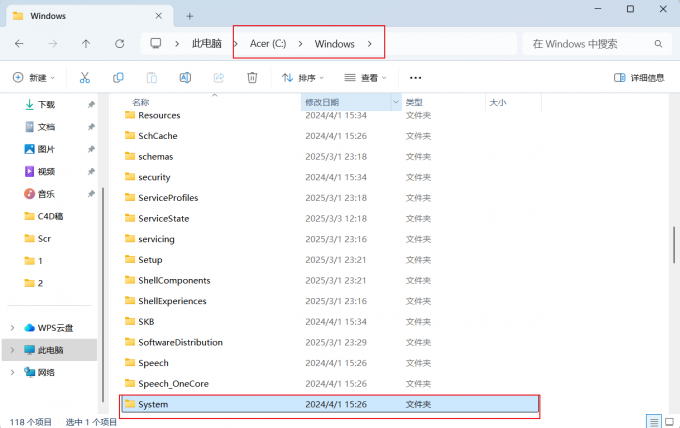The image size is (680, 428).
Task: Expand chevron after Acer (C:) breadcrumb
Action: pyautogui.click(x=300, y=44)
